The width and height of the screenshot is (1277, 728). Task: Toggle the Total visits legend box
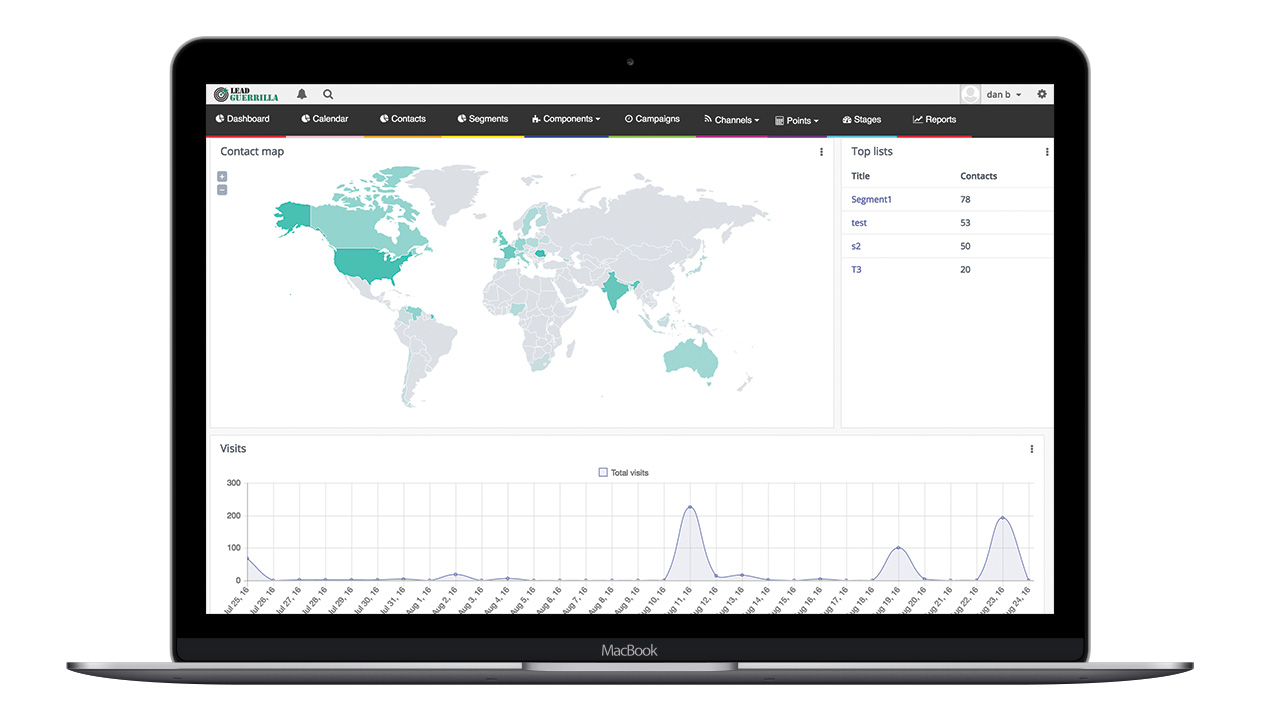pyautogui.click(x=603, y=472)
